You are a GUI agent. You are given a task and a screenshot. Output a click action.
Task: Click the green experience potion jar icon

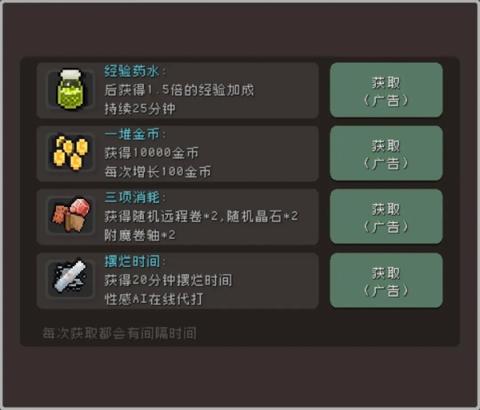[71, 89]
